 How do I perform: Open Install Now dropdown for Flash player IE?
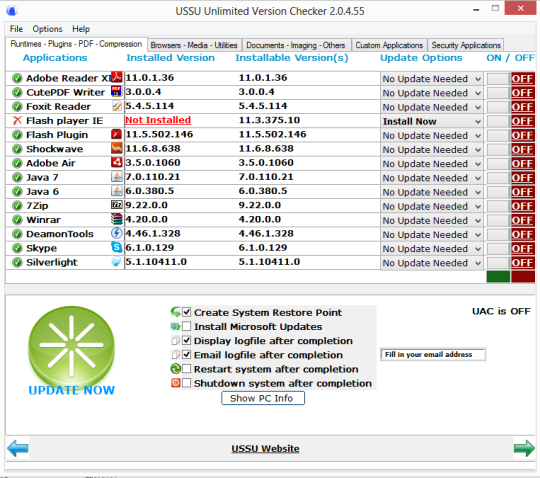(432, 121)
